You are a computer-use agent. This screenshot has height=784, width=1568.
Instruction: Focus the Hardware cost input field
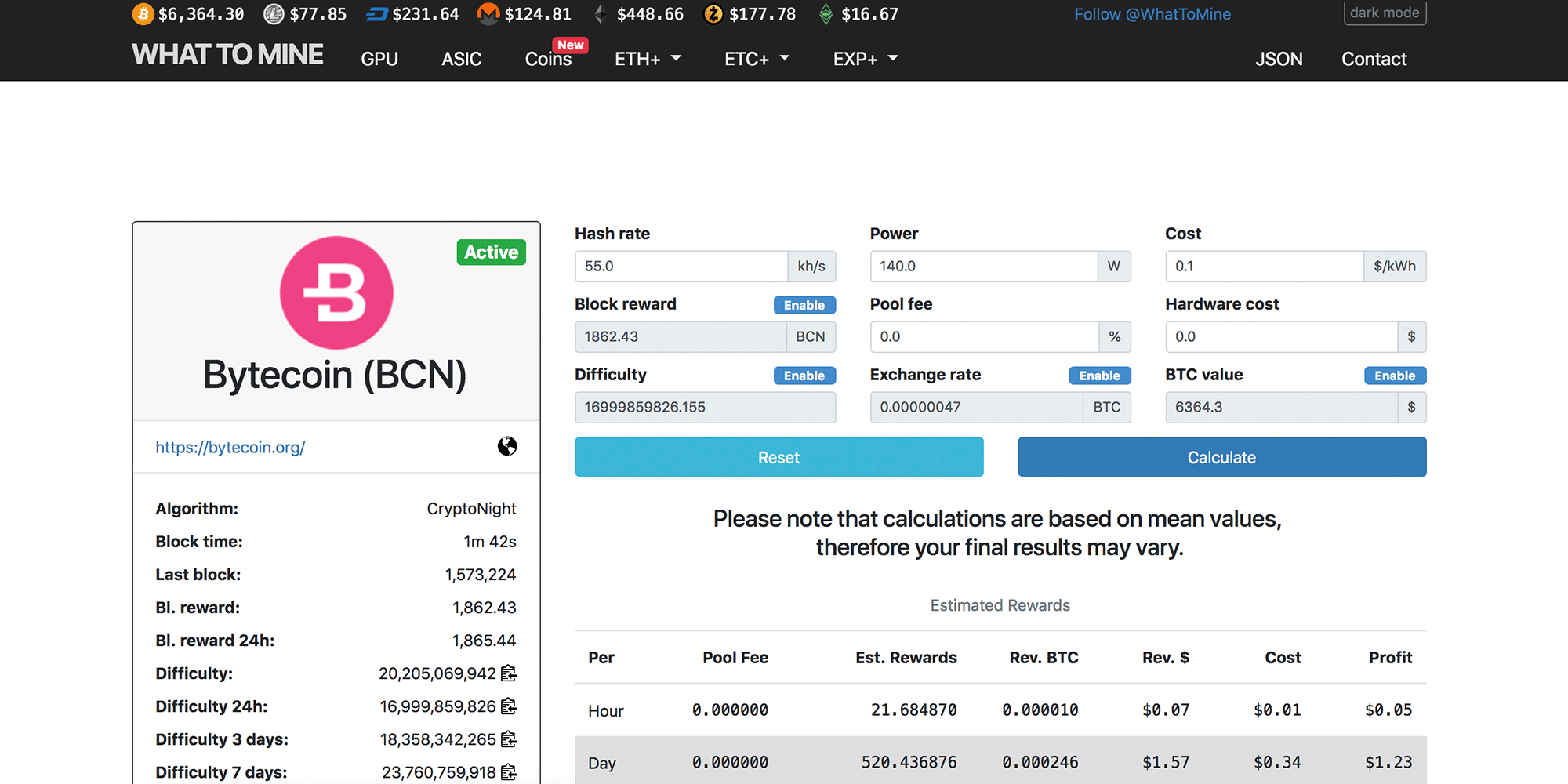coord(1282,336)
